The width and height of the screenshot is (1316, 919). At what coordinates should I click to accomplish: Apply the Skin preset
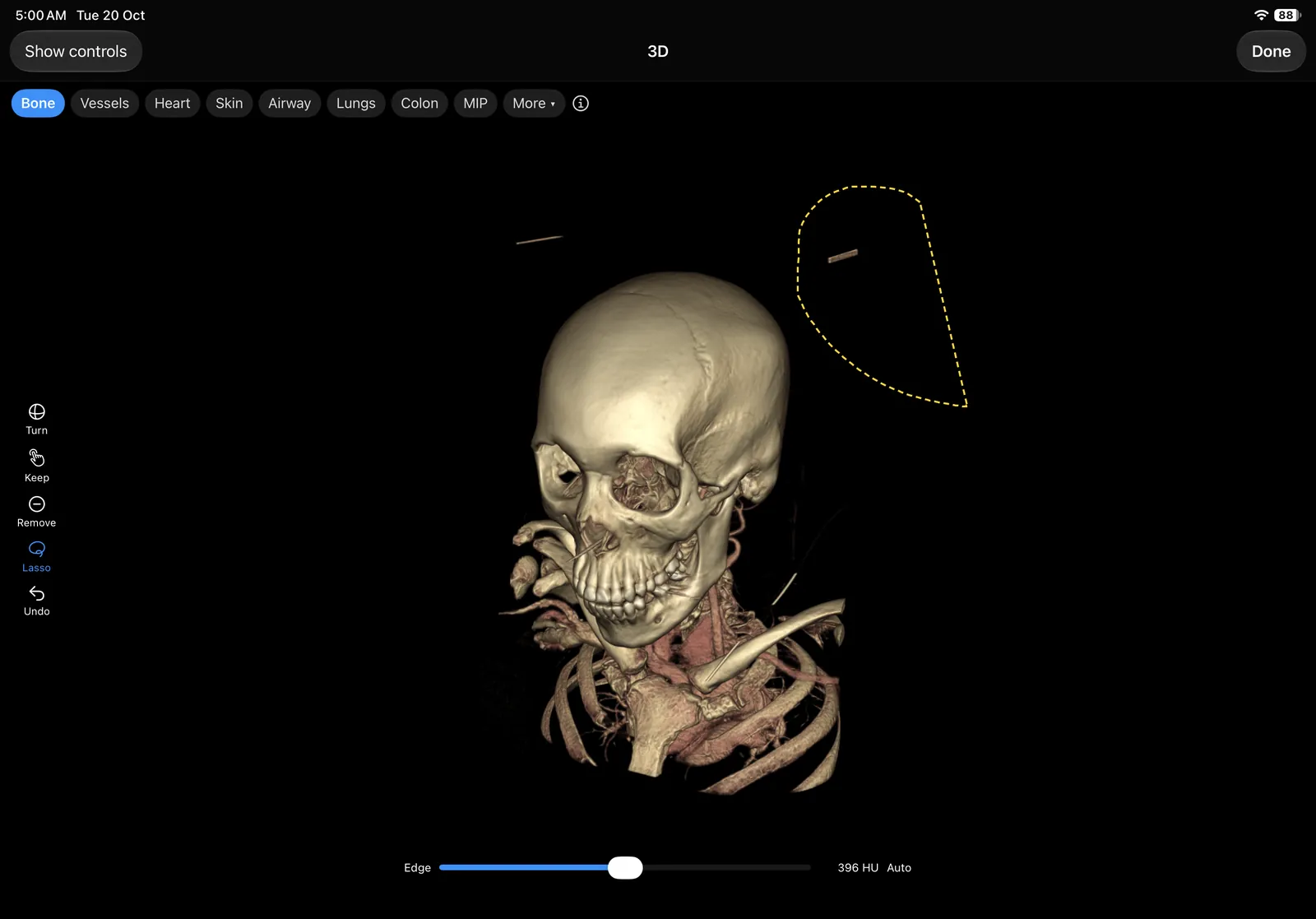coord(229,103)
